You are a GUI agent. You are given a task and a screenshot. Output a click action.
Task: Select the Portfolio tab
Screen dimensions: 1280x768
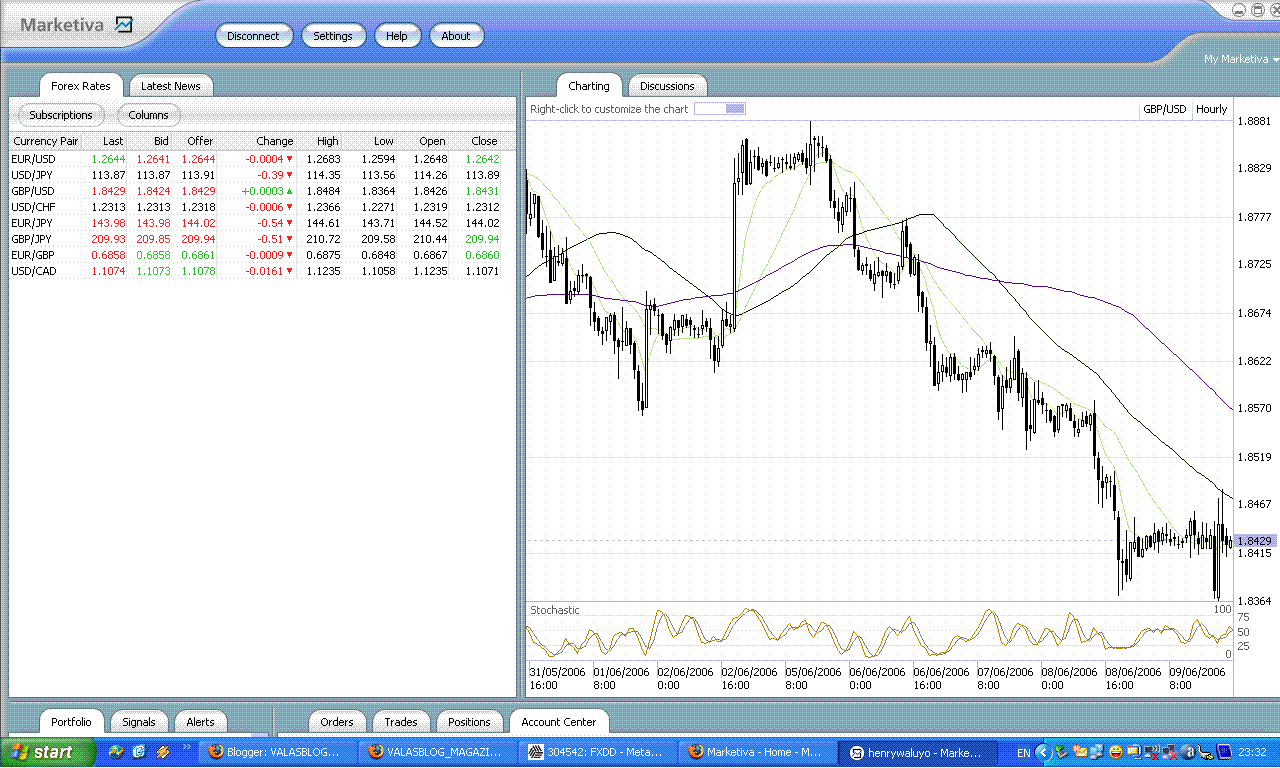pos(71,721)
